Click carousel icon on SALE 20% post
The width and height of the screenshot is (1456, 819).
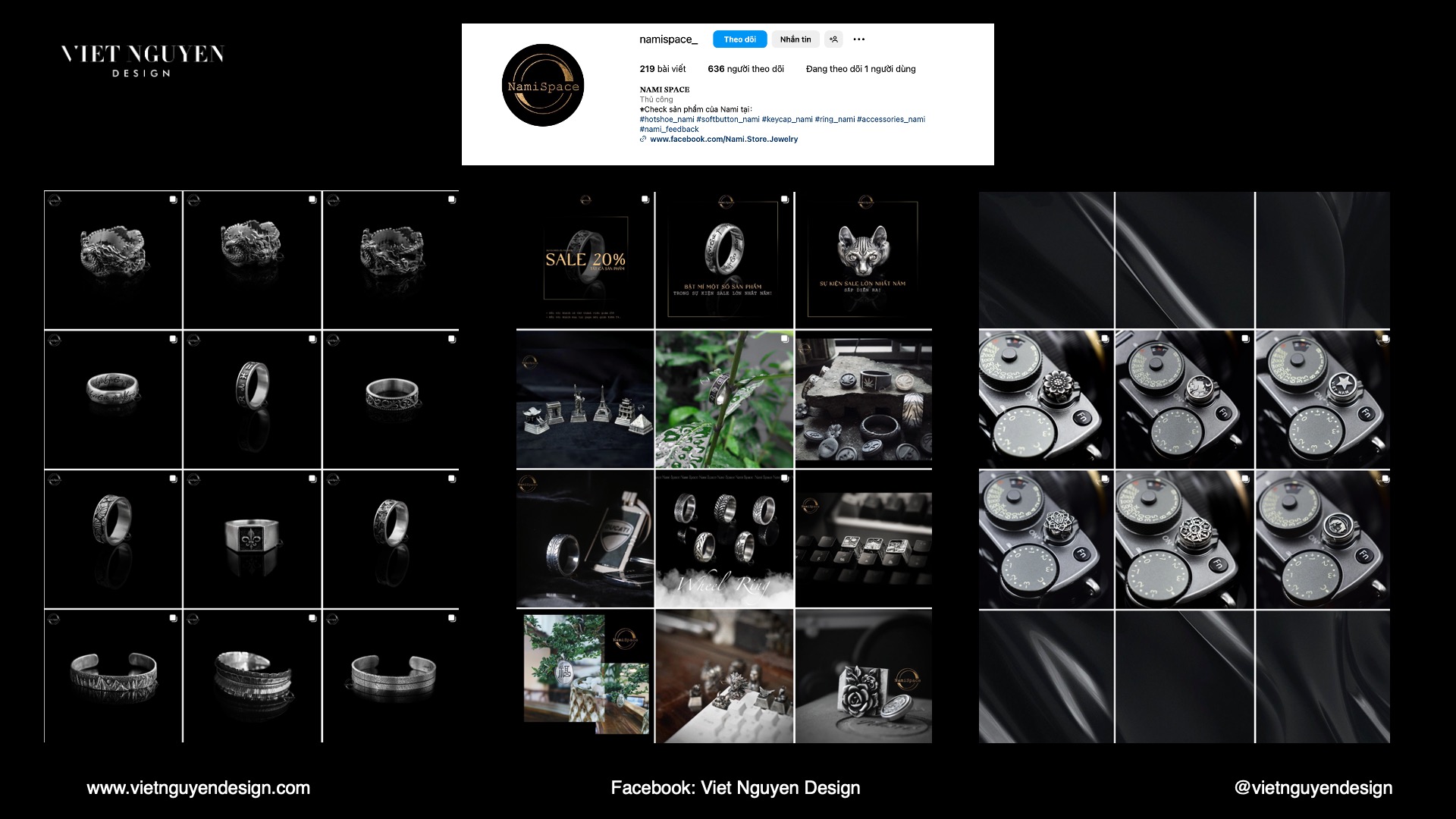(x=645, y=199)
